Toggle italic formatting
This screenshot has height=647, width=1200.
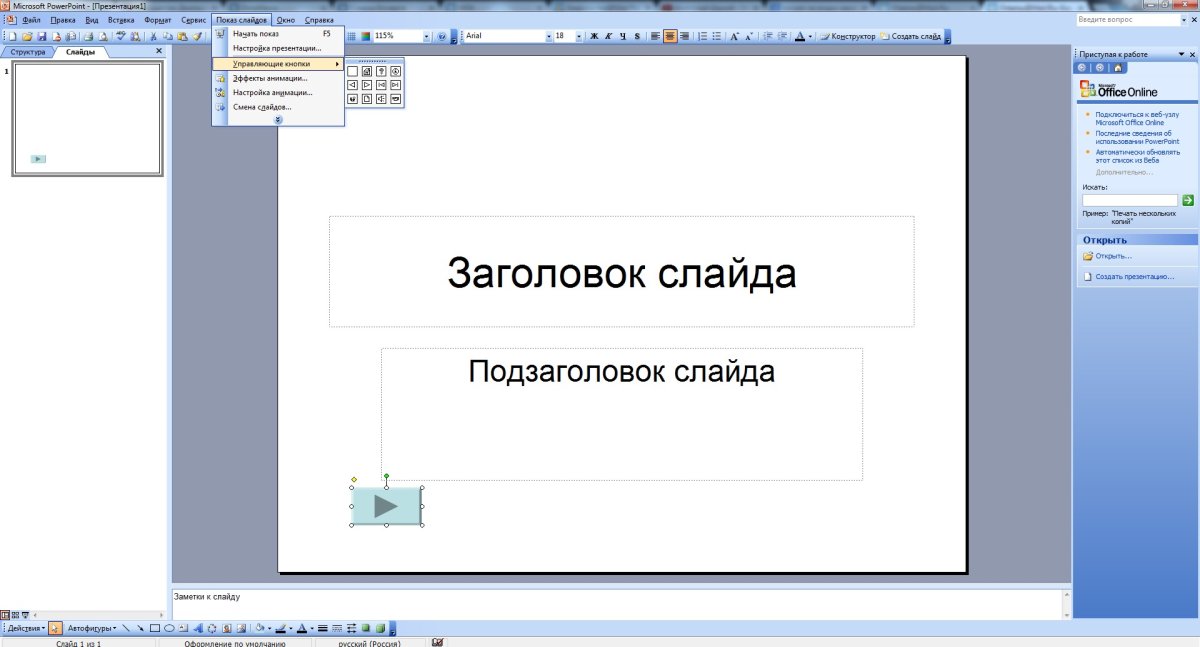tap(607, 35)
